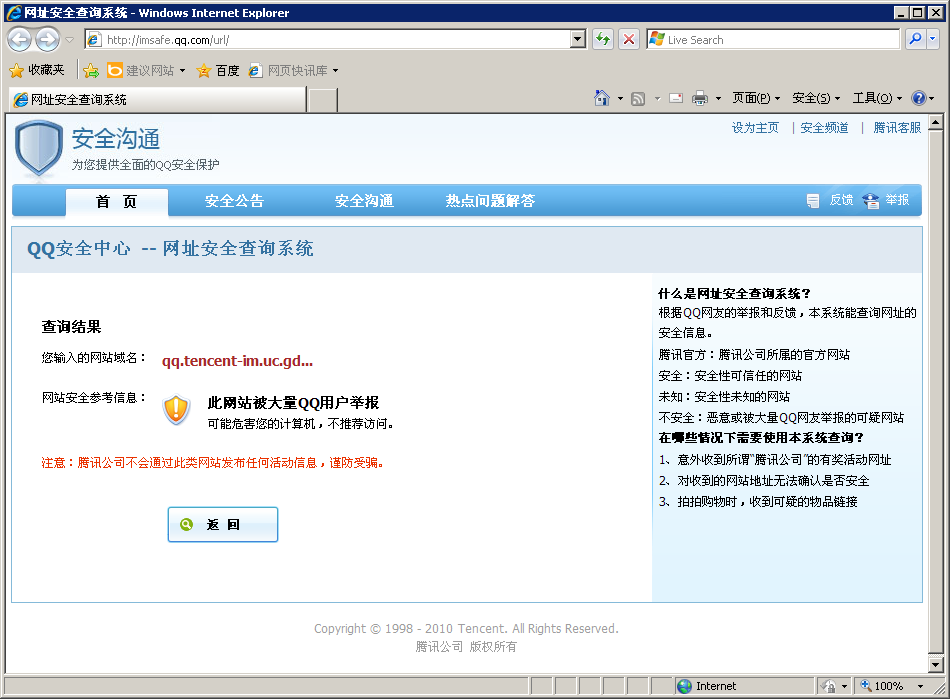Click the blue Help question mark icon
The width and height of the screenshot is (950, 699).
[918, 98]
